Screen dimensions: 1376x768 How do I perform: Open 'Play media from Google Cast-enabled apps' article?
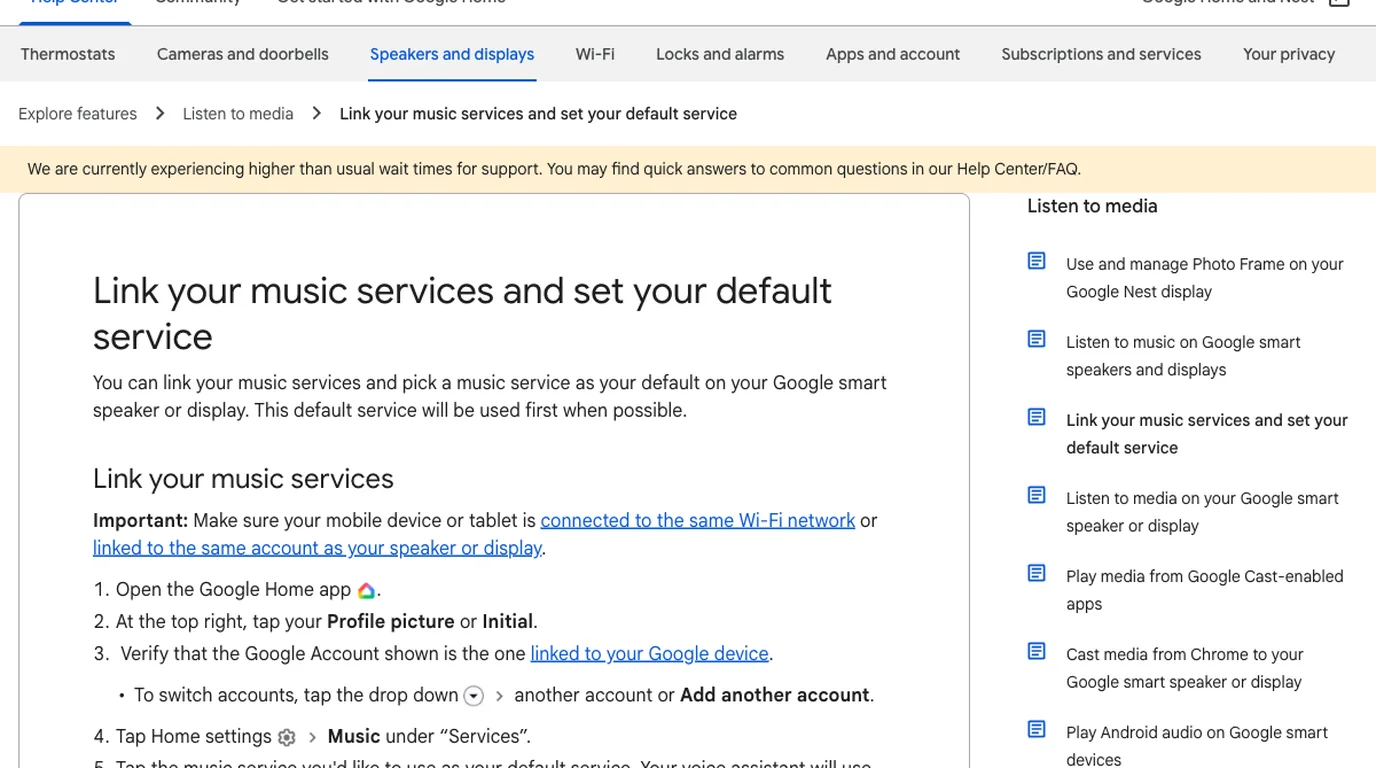coord(1204,590)
